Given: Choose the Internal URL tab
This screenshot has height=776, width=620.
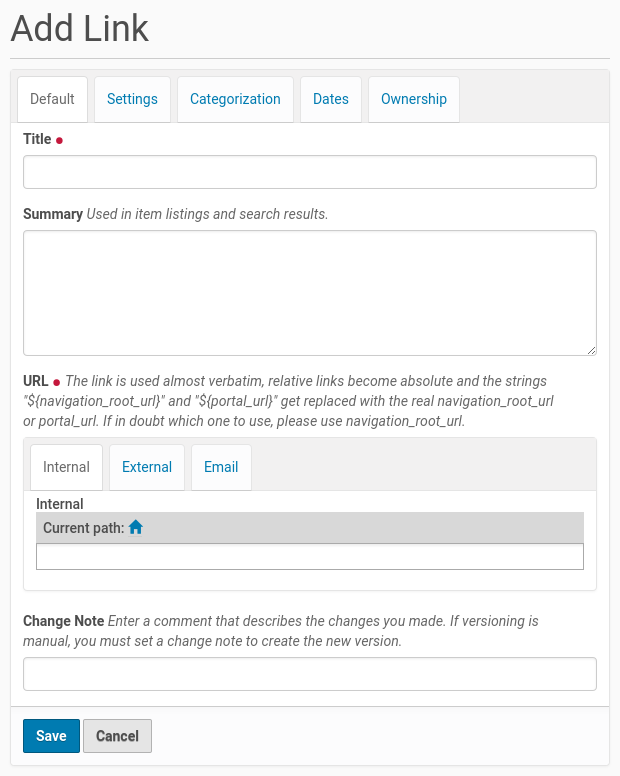Looking at the screenshot, I should pos(66,467).
